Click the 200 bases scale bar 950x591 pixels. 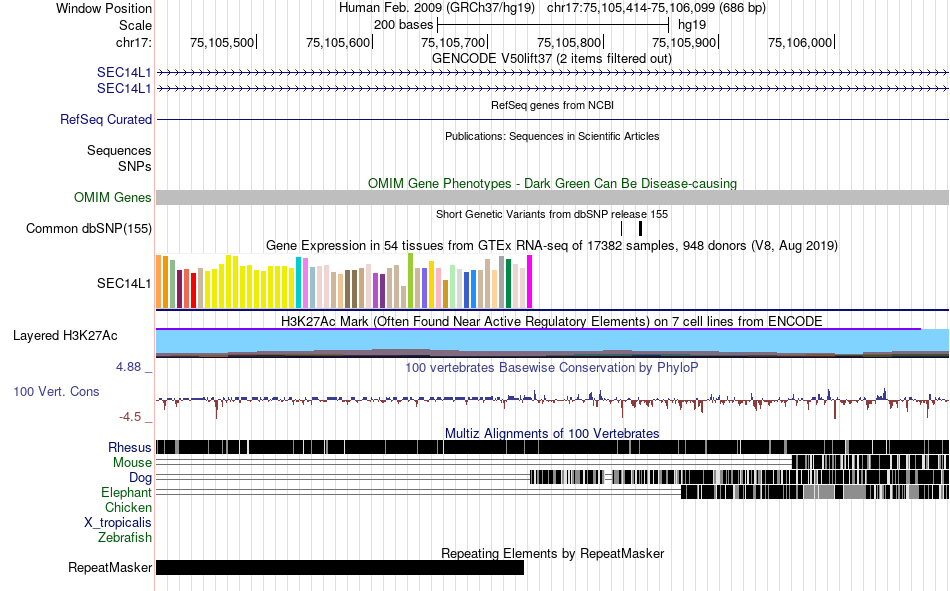tap(553, 25)
